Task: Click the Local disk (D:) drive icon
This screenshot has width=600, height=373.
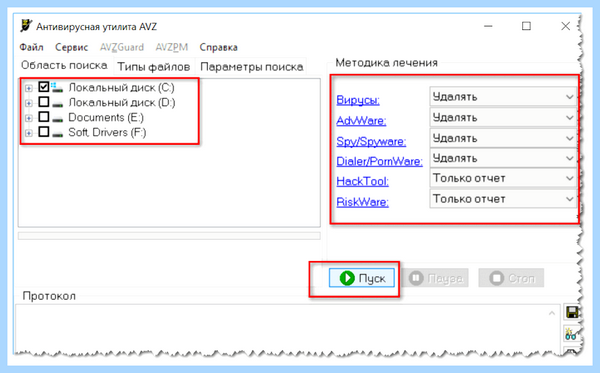Action: coord(57,103)
